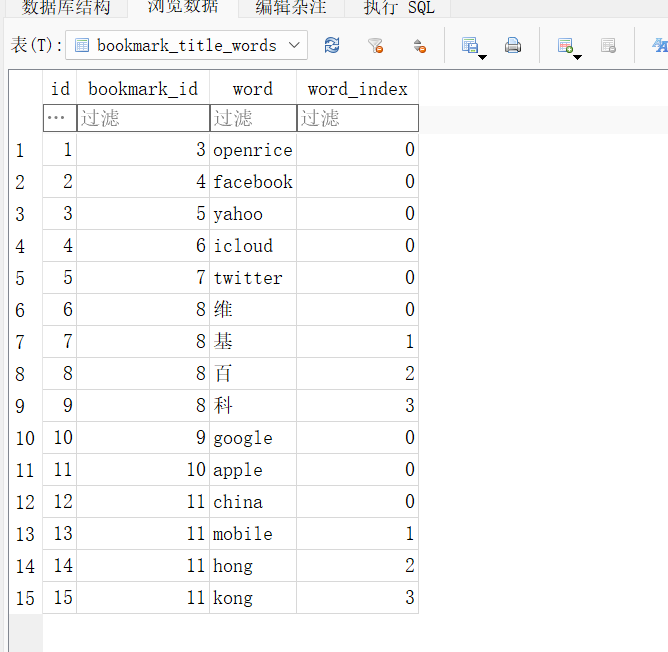Select the cell 'kong'
This screenshot has width=668, height=652.
pos(253,597)
